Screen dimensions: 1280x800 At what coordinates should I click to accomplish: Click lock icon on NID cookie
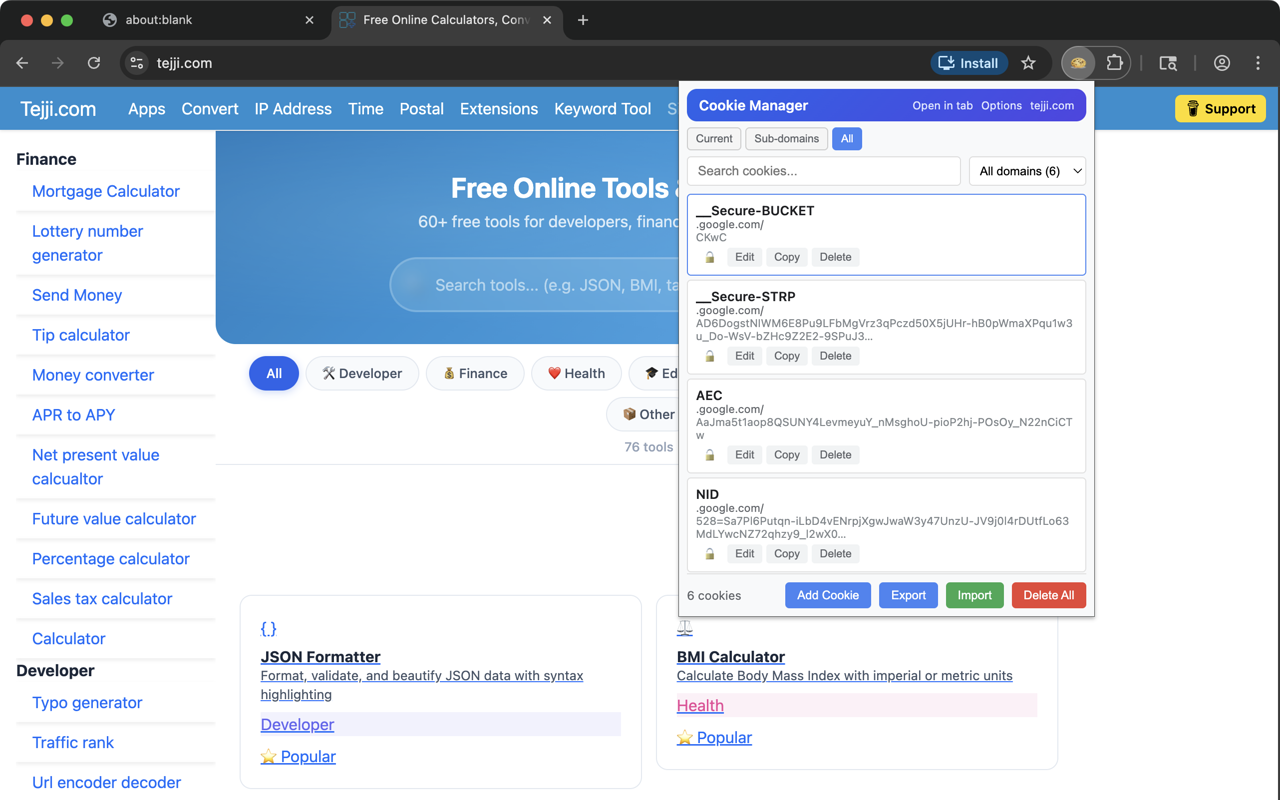(710, 554)
